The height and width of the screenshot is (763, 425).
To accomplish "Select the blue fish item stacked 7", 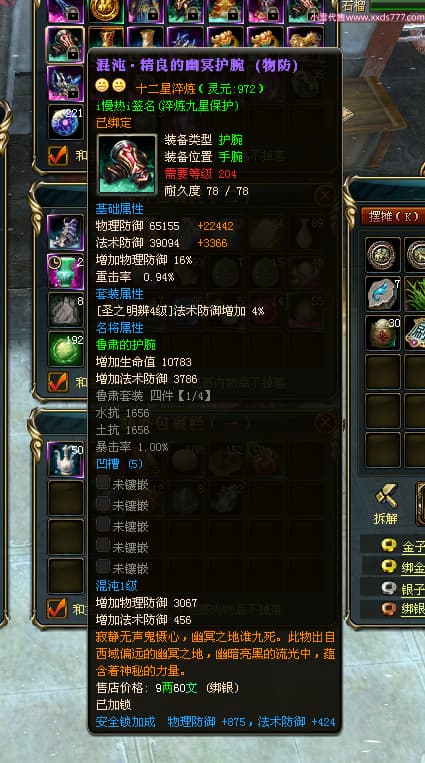I will coord(383,294).
